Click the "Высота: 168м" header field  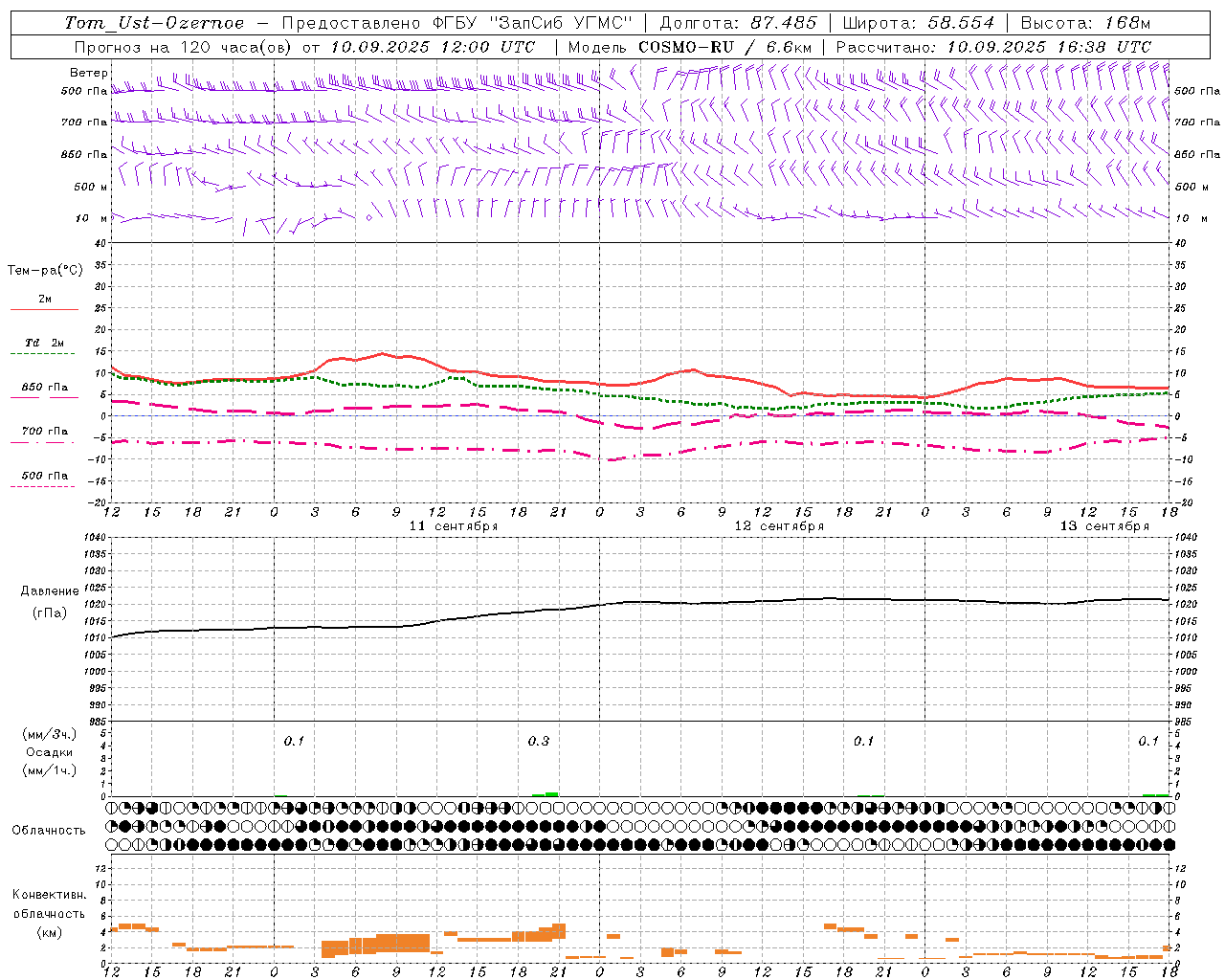[1085, 23]
